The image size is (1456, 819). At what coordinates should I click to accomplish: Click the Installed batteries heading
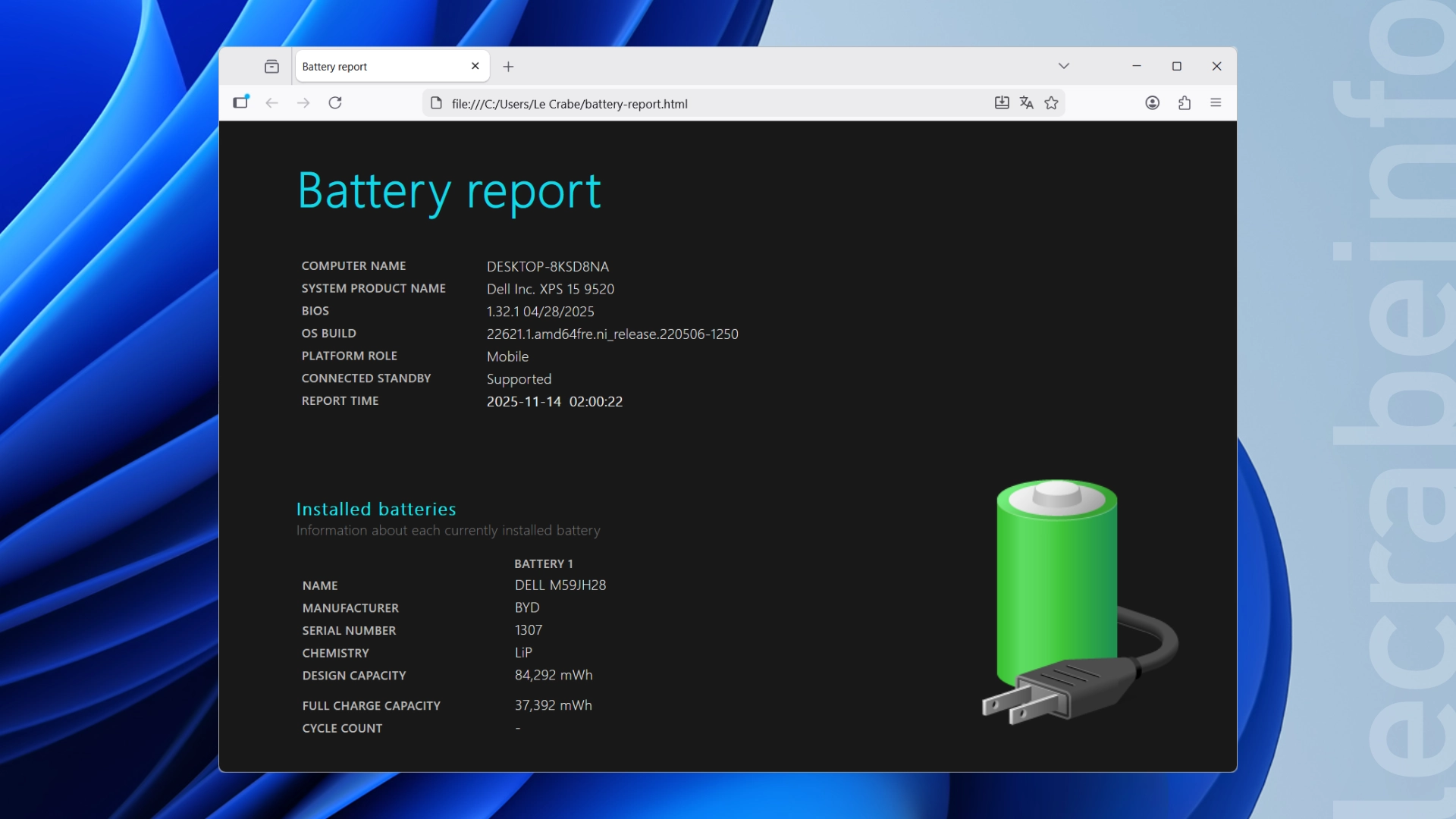tap(376, 509)
